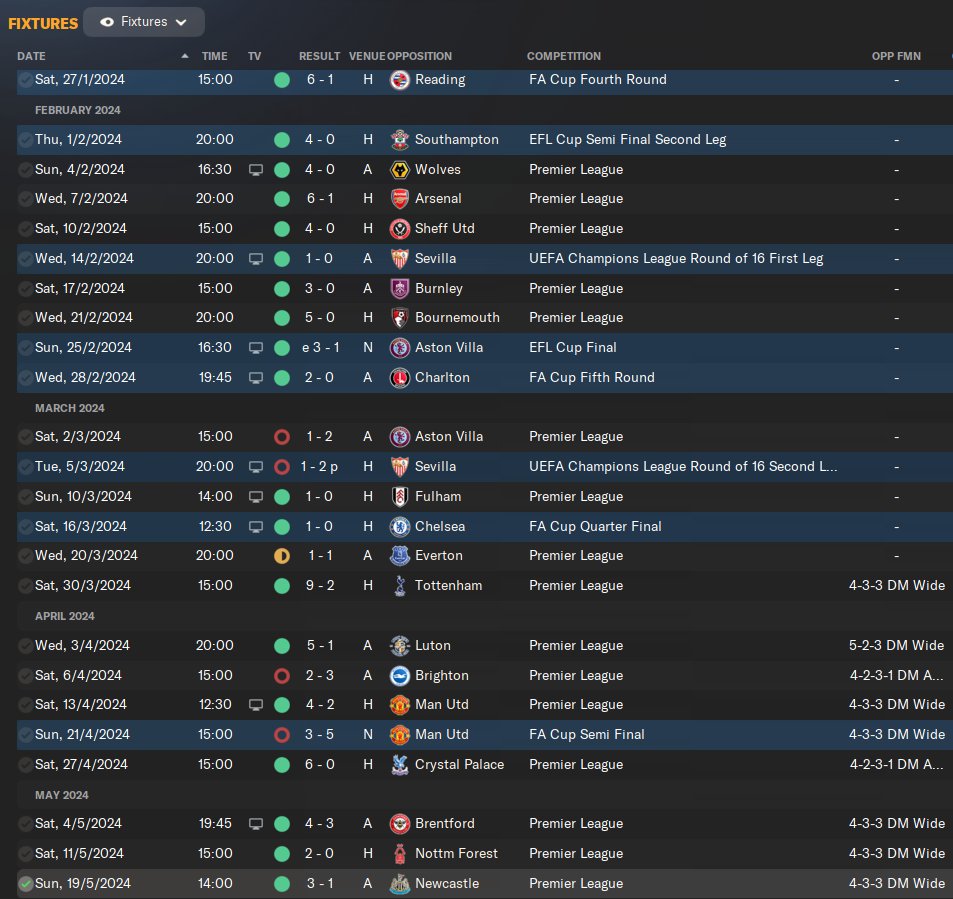The image size is (953, 899).
Task: Click the Tottenham club badge
Action: coord(399,585)
